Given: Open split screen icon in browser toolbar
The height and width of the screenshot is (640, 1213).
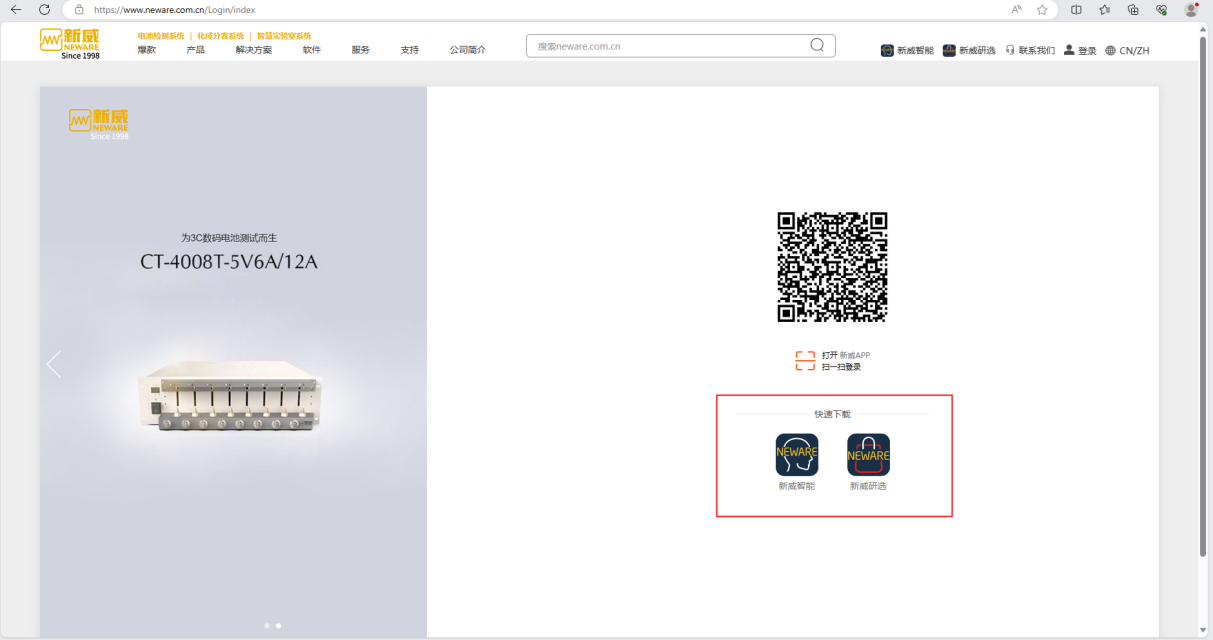Looking at the screenshot, I should tap(1076, 9).
